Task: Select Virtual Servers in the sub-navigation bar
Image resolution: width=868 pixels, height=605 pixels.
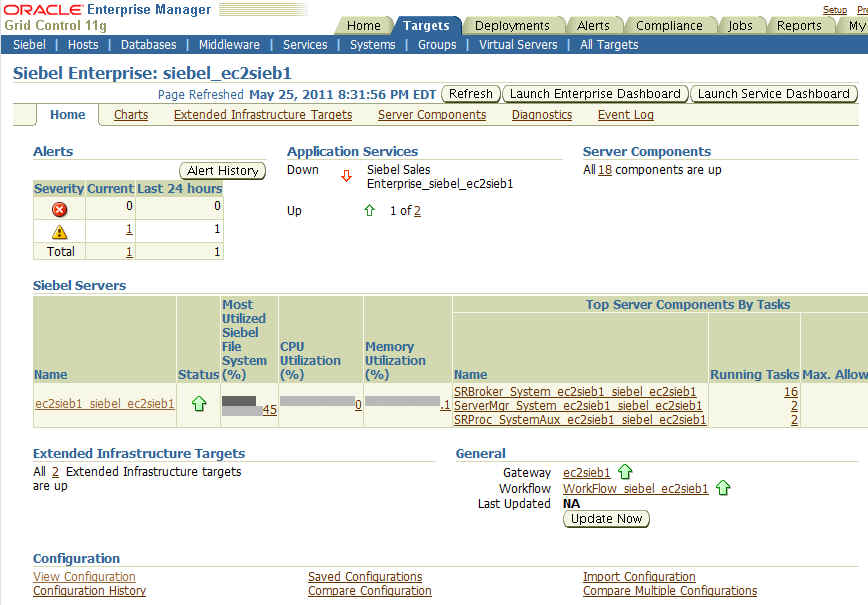Action: pyautogui.click(x=518, y=45)
